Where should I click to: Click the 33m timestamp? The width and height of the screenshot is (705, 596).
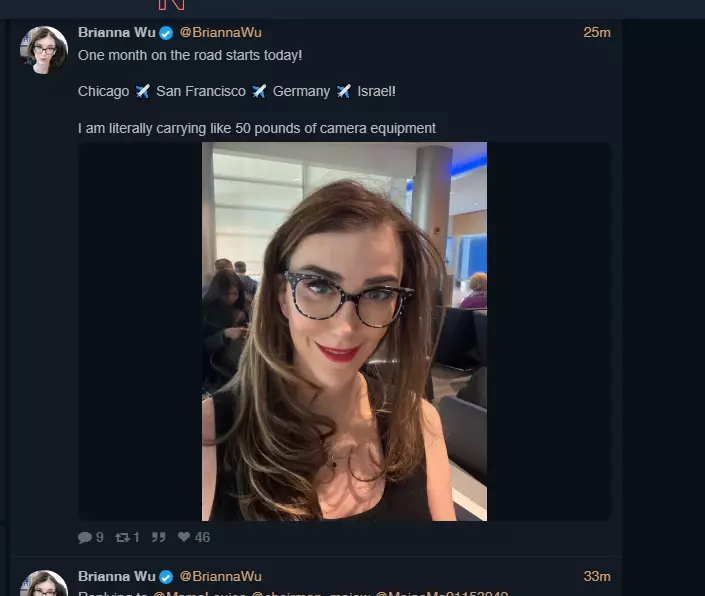pyautogui.click(x=597, y=576)
